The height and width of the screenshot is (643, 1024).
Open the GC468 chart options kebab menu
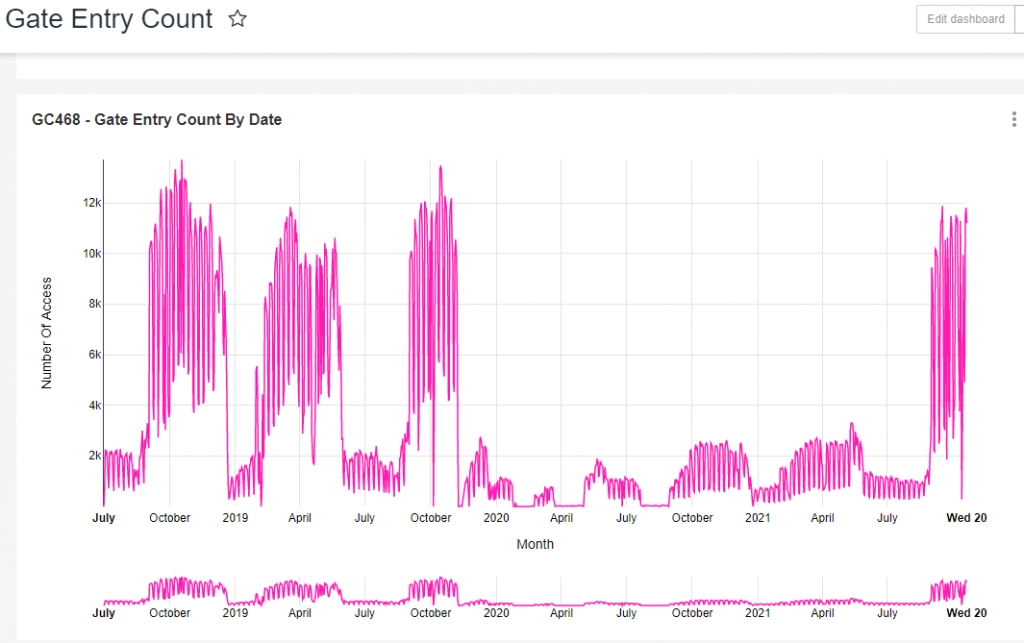coord(1014,119)
